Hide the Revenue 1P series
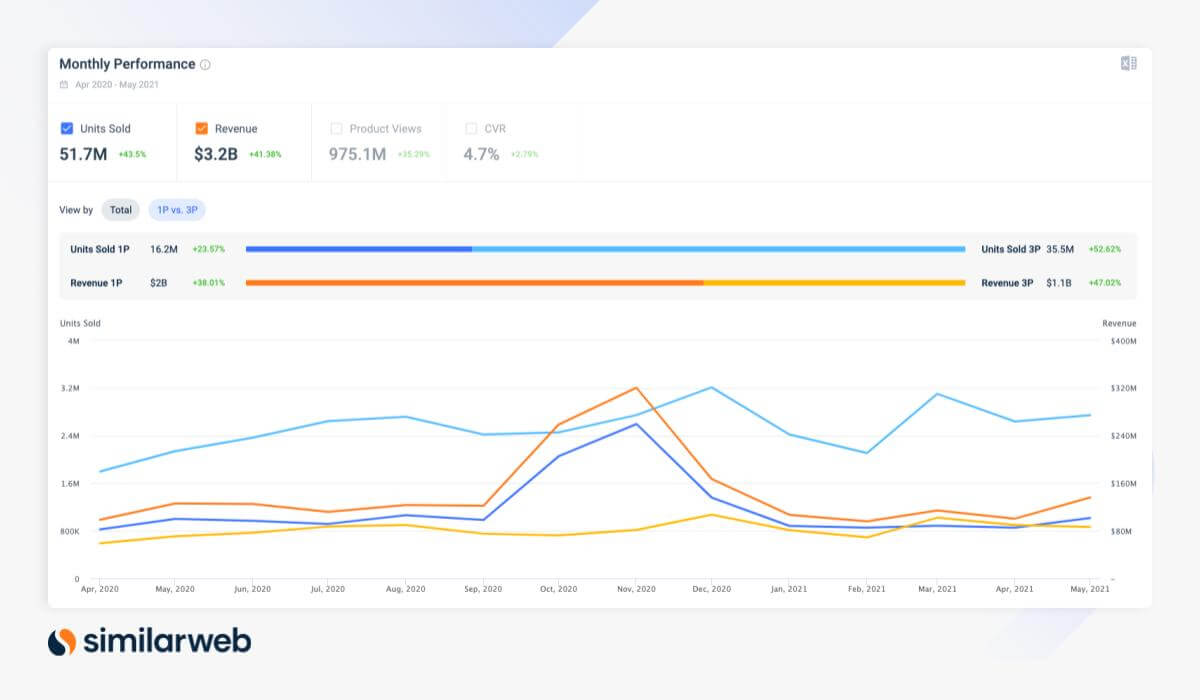Screen dimensions: 1200x700 [x=96, y=283]
